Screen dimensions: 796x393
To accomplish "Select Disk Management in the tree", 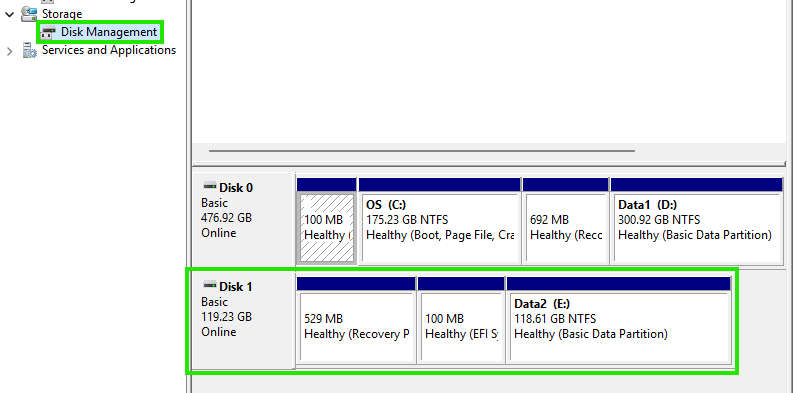I will coord(109,32).
